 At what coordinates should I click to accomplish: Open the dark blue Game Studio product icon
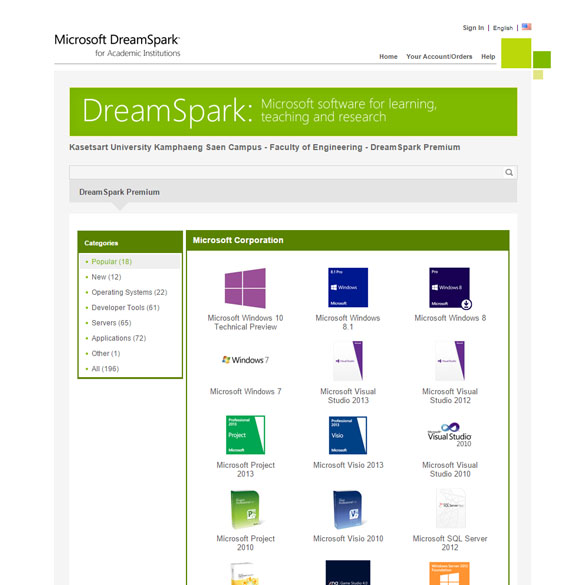pos(348,572)
